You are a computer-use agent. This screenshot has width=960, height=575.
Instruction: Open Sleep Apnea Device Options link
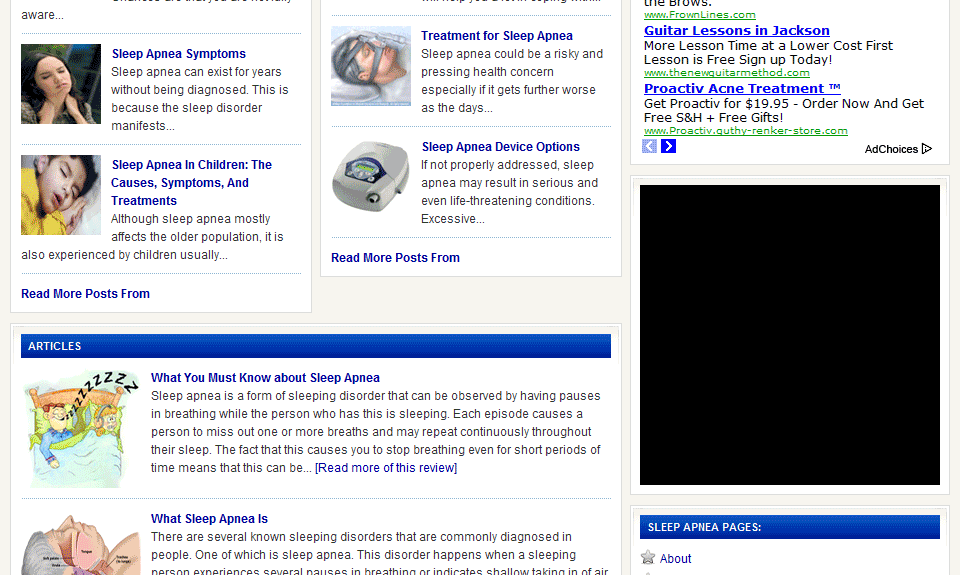[500, 147]
